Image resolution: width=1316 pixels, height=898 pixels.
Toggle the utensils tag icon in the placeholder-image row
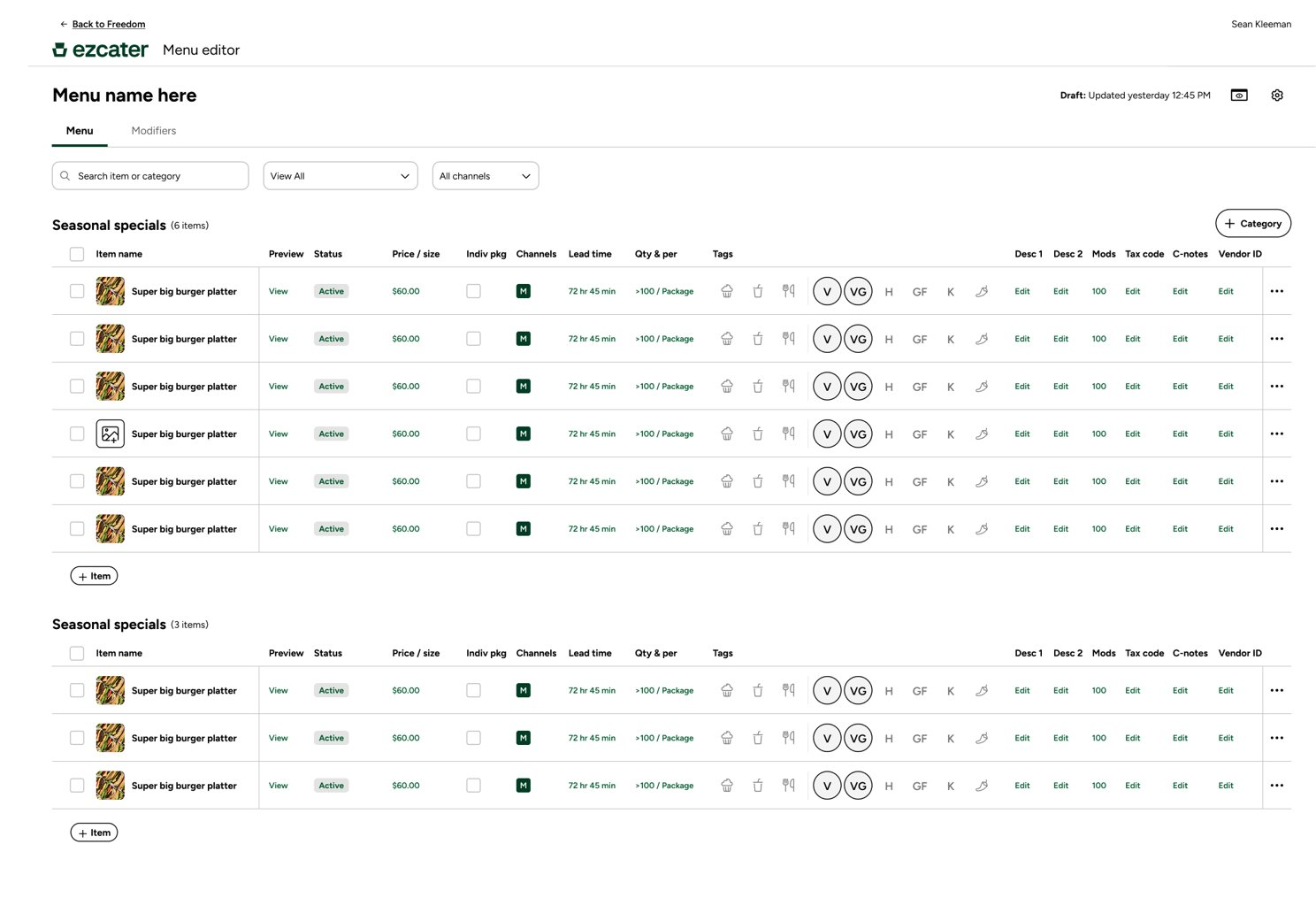click(788, 434)
